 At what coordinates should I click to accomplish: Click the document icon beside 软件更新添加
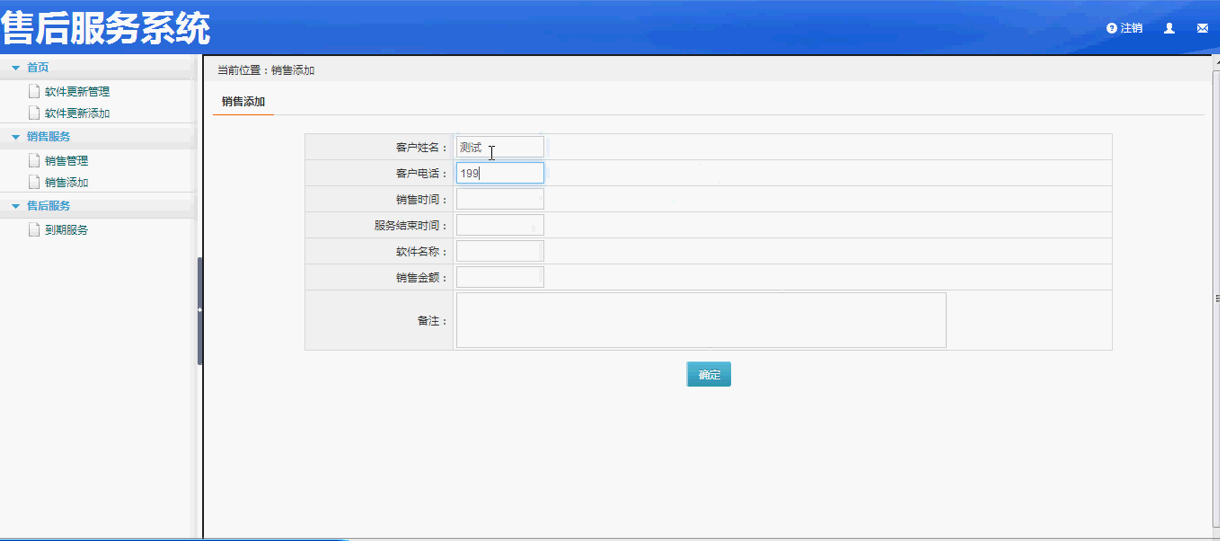coord(34,113)
